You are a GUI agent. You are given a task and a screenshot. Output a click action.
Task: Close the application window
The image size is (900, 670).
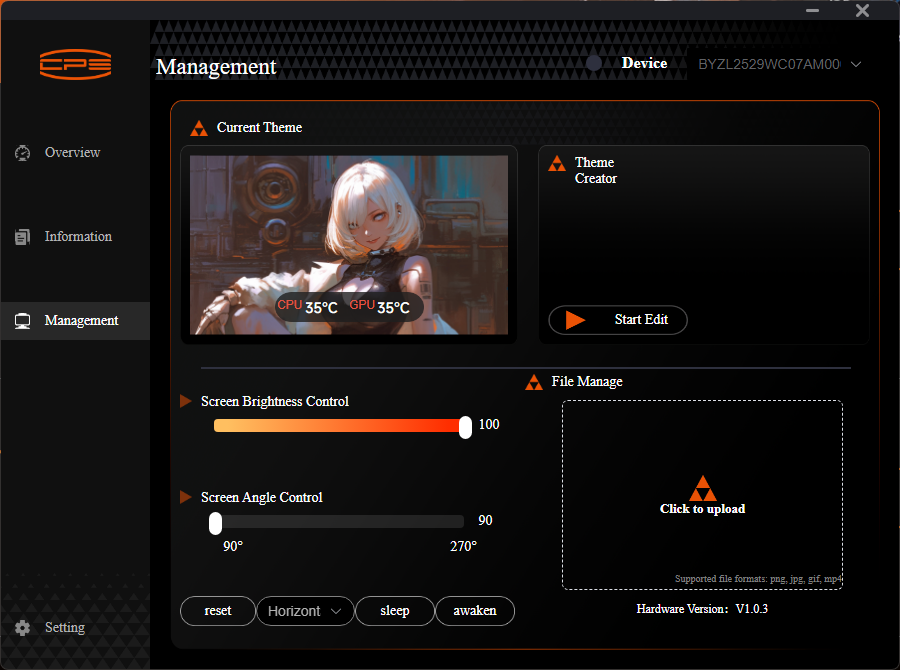[862, 10]
